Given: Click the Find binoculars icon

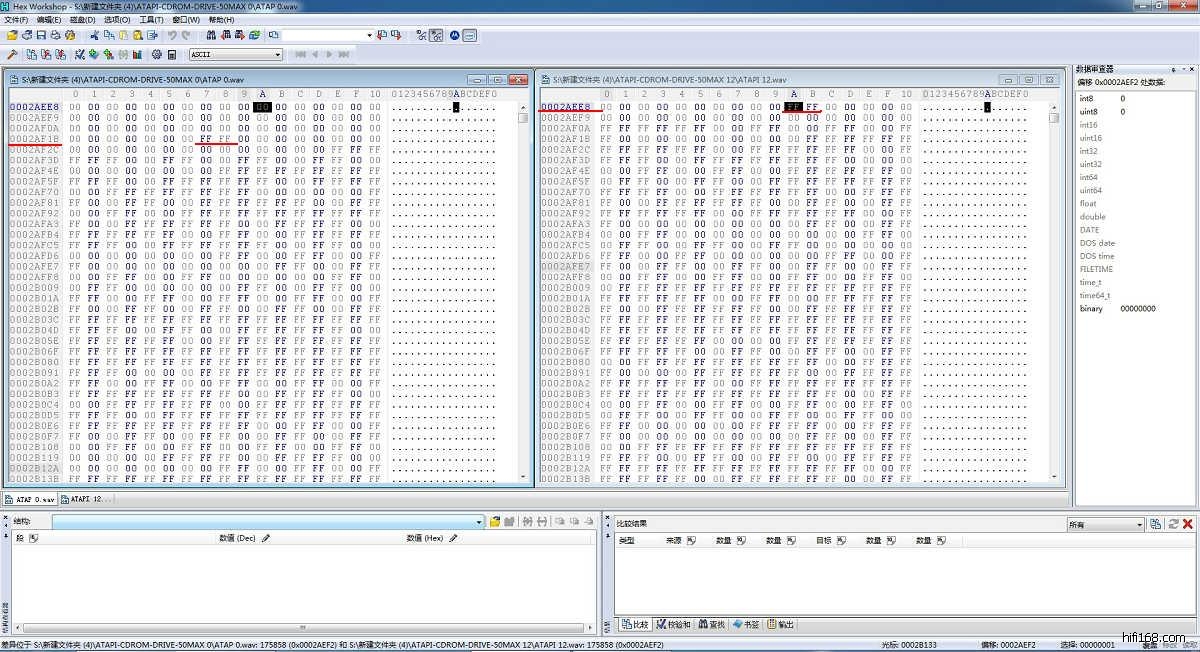Looking at the screenshot, I should 212,35.
